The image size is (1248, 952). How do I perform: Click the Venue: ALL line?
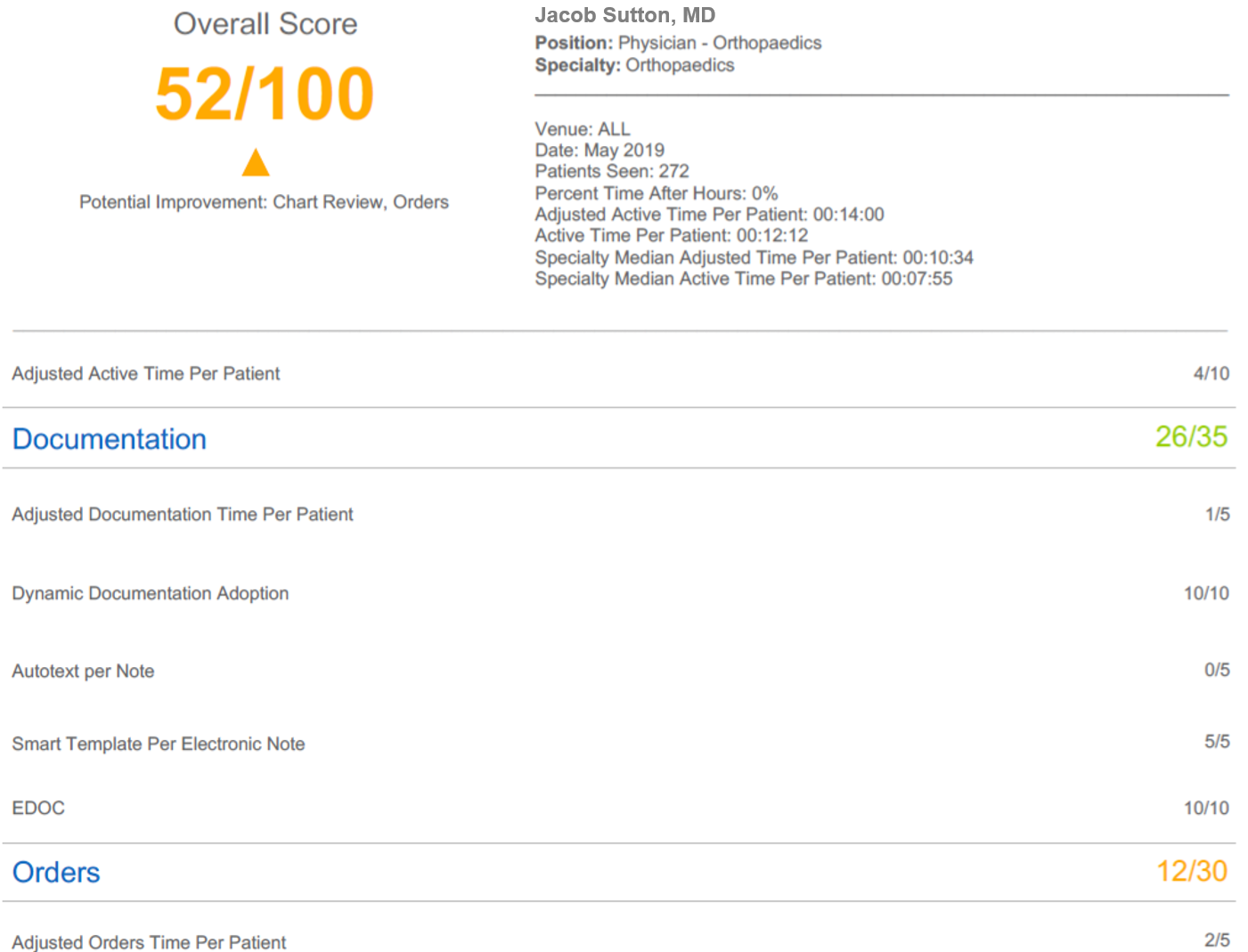click(x=583, y=129)
